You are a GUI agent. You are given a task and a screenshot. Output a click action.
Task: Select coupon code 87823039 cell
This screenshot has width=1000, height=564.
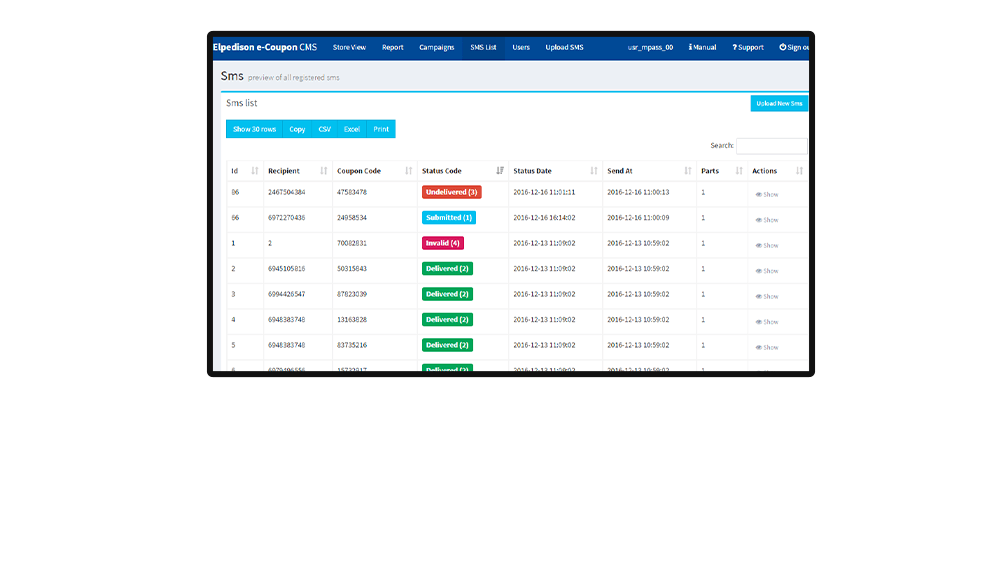pyautogui.click(x=351, y=294)
